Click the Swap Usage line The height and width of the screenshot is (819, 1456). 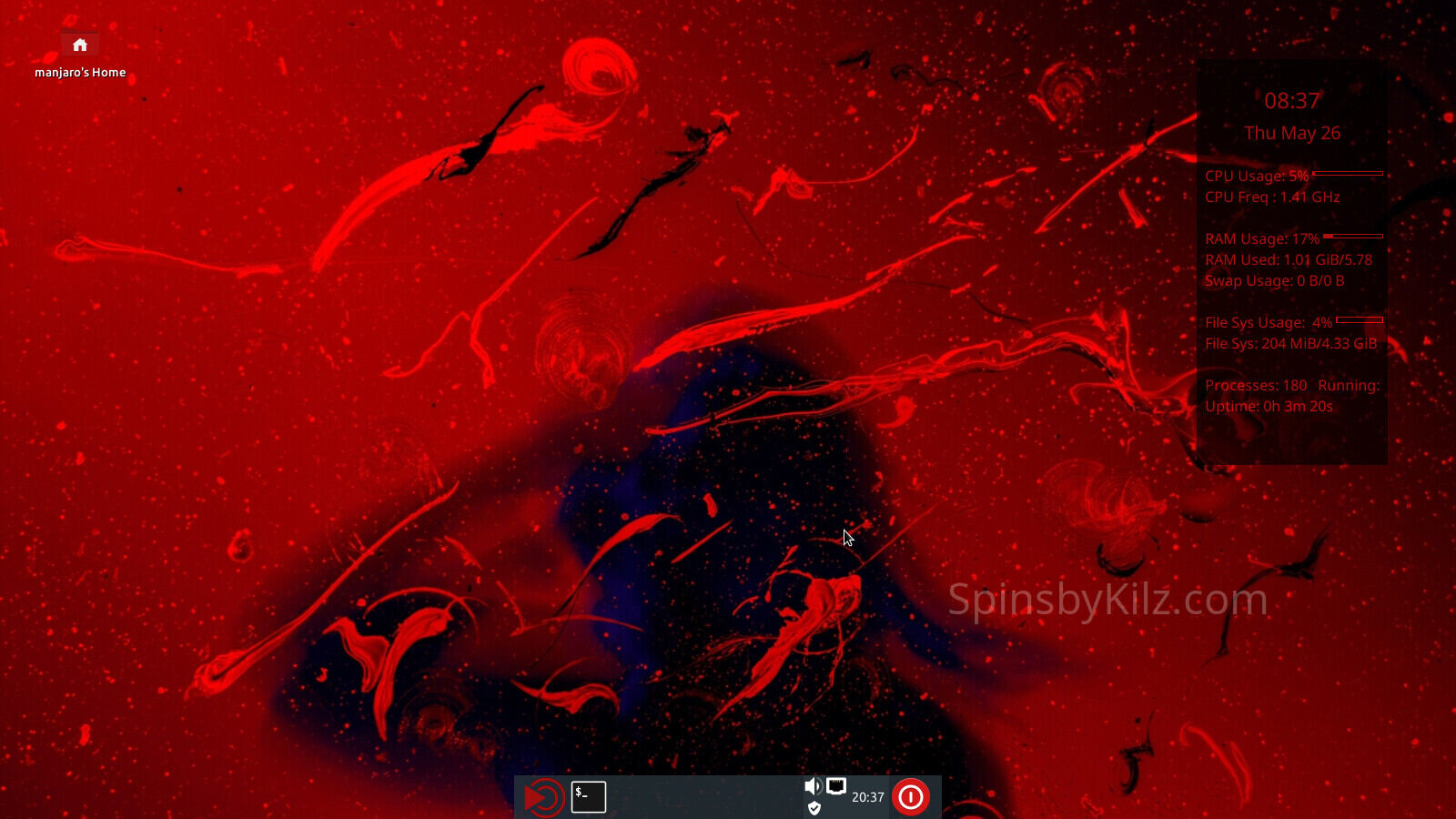(x=1274, y=281)
